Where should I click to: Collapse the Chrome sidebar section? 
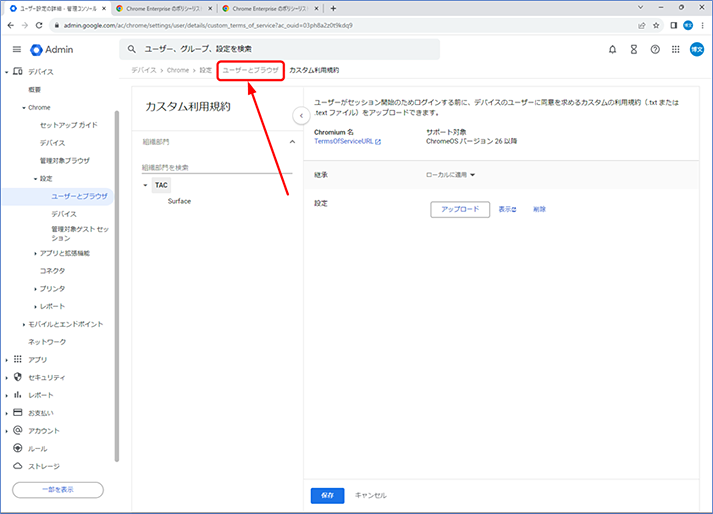(24, 108)
